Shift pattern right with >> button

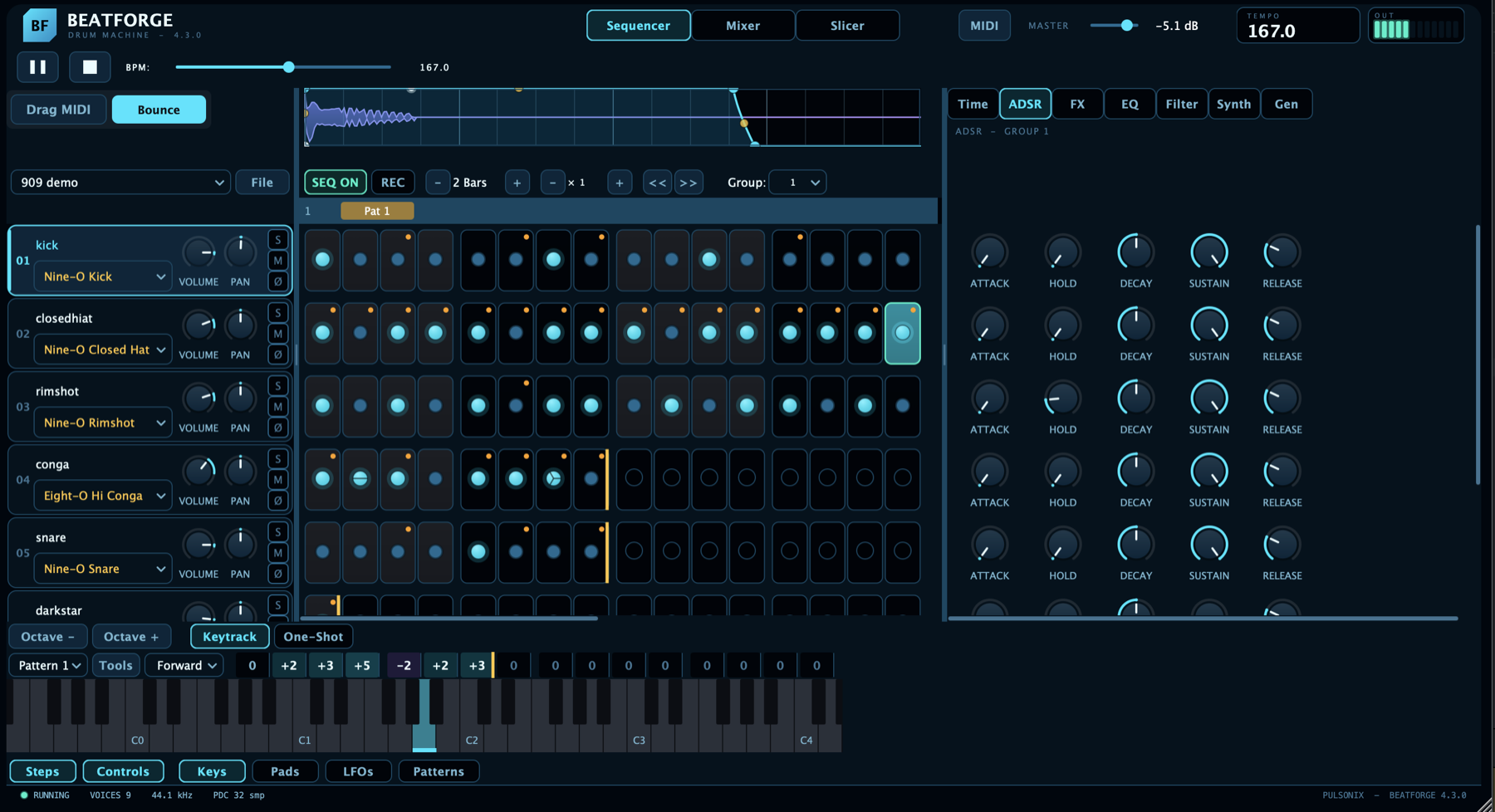click(x=689, y=183)
